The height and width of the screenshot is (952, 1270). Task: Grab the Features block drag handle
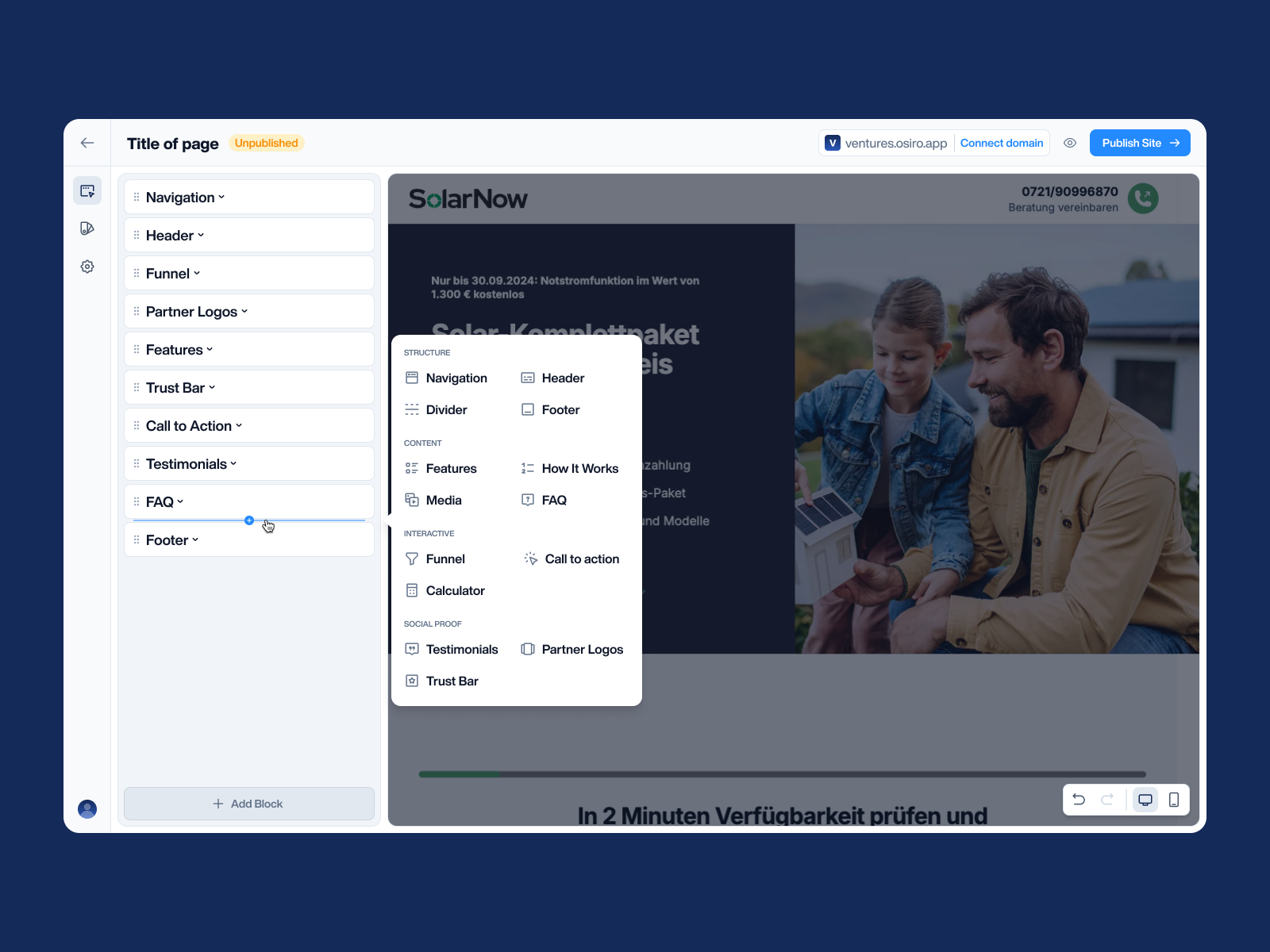137,349
